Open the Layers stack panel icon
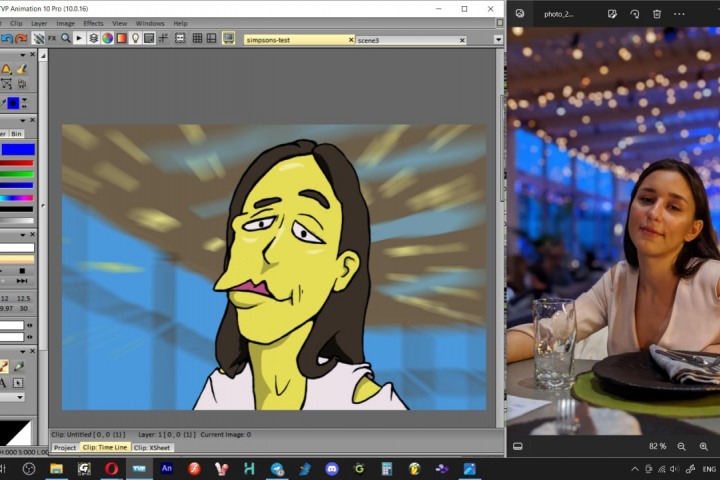The width and height of the screenshot is (720, 480). click(93, 38)
